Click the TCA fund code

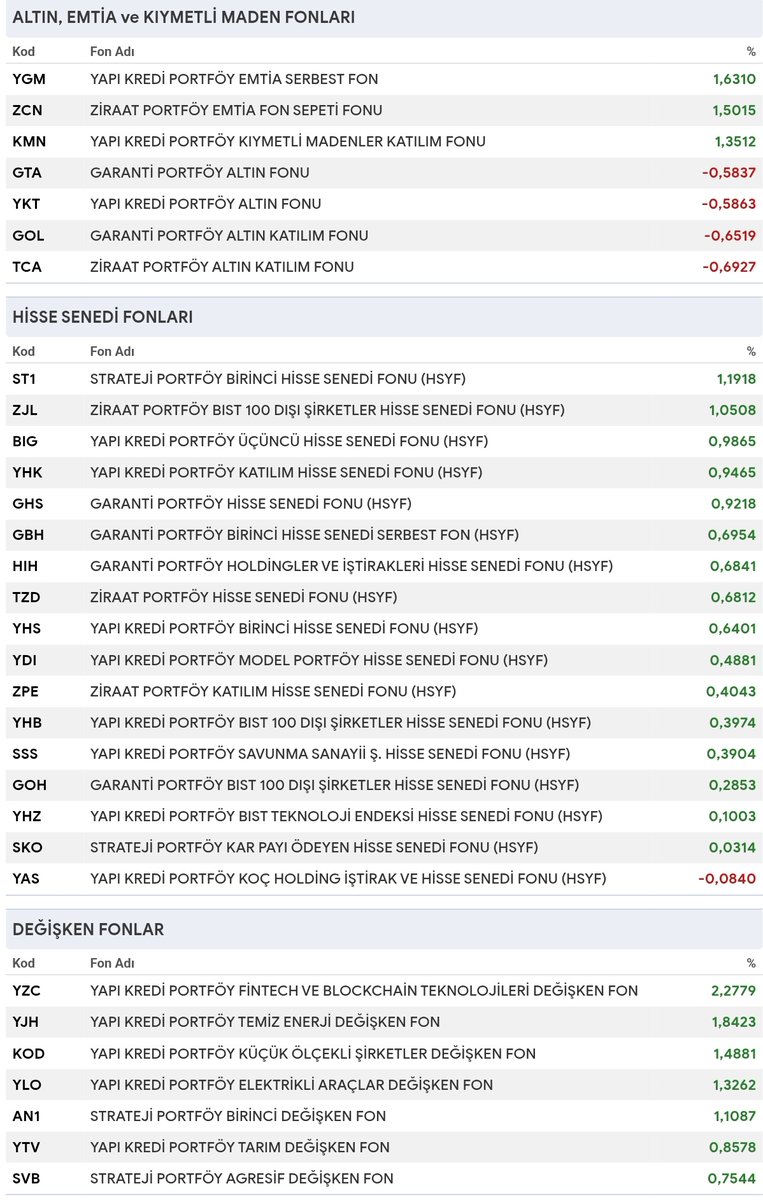pos(28,267)
